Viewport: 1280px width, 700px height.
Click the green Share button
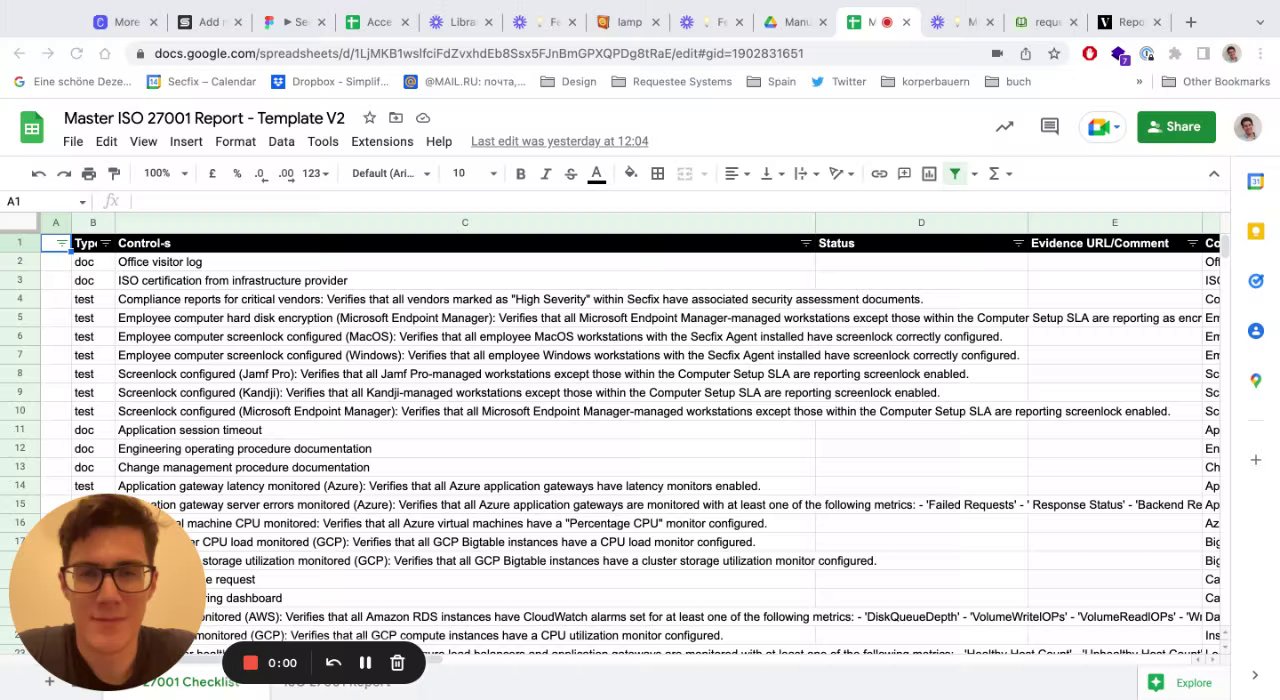[1176, 127]
